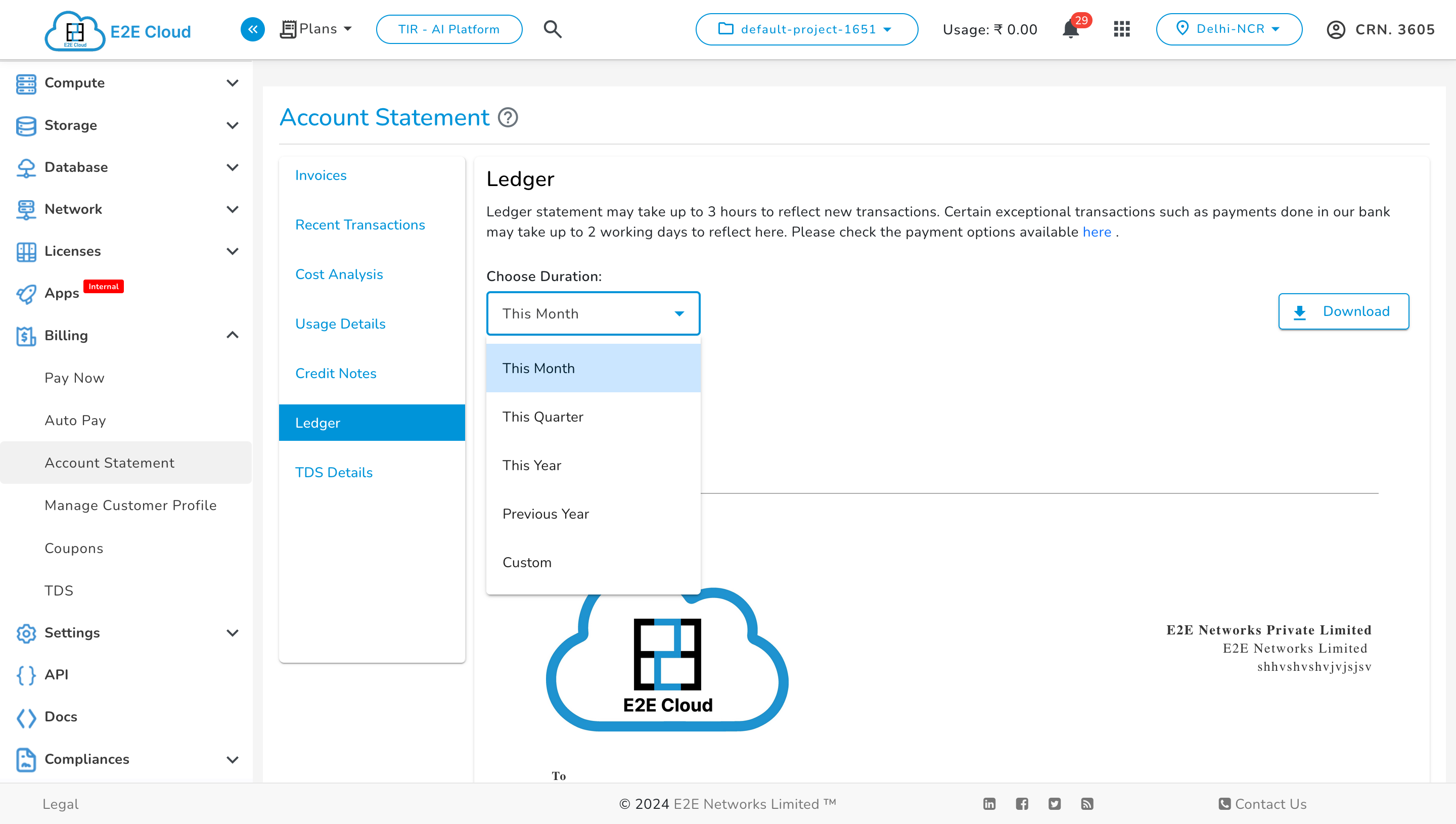
Task: Collapse the Billing section chevron
Action: point(232,335)
